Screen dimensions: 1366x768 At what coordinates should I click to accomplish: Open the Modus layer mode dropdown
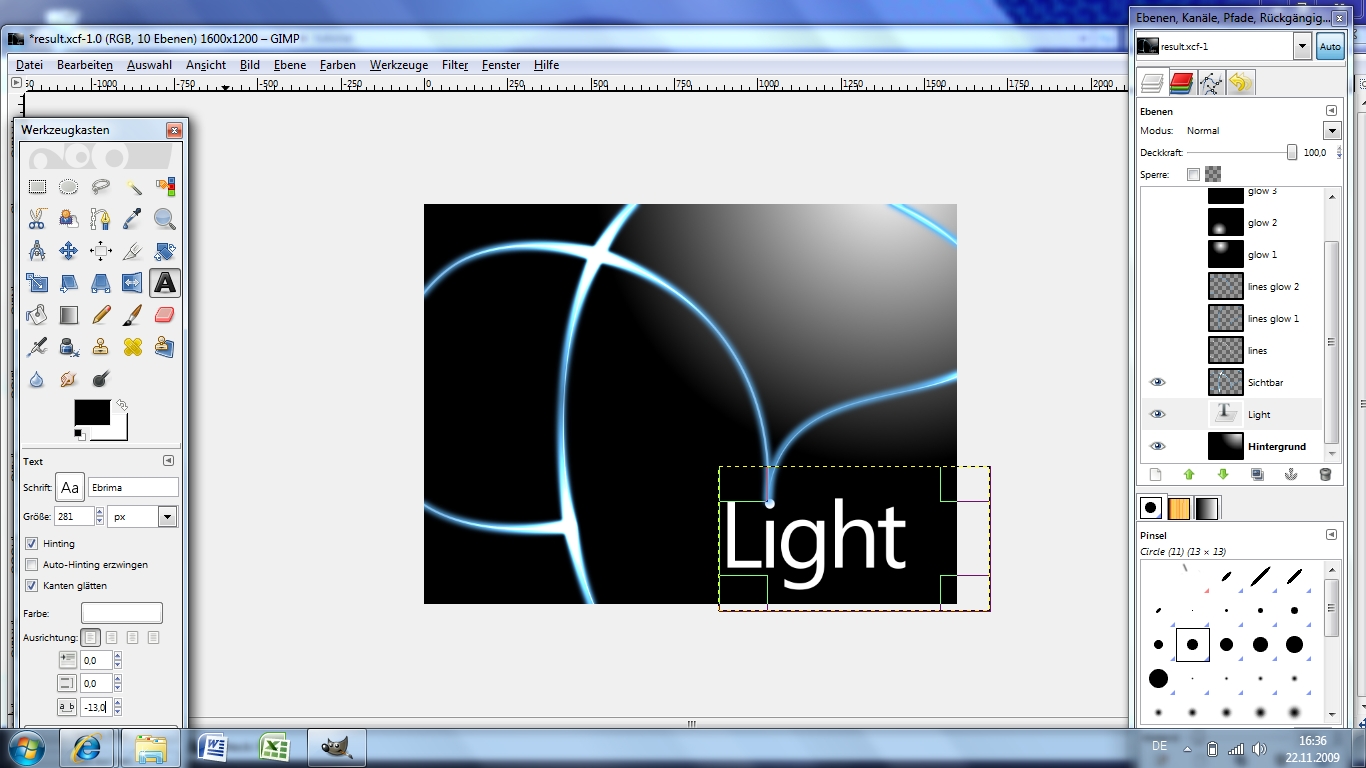coord(1331,130)
